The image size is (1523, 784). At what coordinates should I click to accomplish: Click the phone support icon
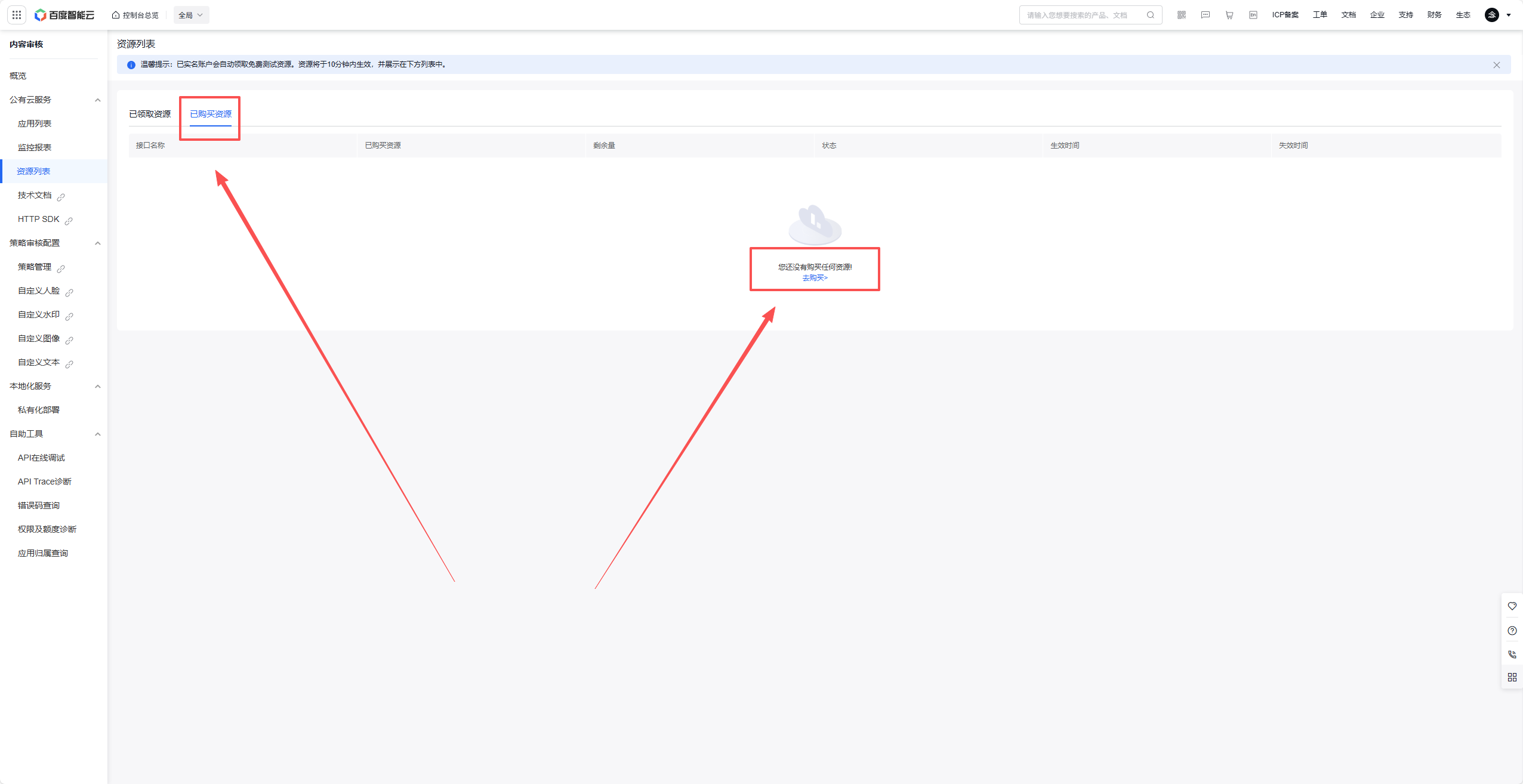1512,654
